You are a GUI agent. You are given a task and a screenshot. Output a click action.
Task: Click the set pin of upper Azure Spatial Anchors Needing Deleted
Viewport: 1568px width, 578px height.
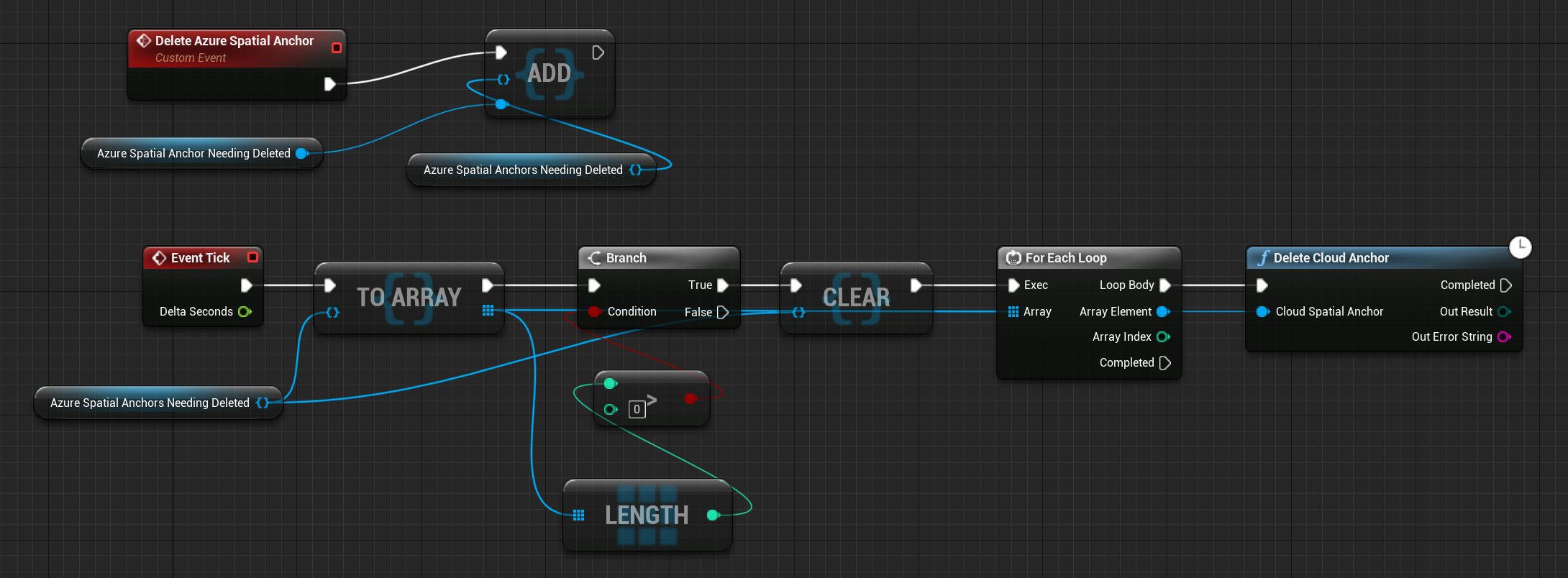pos(635,170)
